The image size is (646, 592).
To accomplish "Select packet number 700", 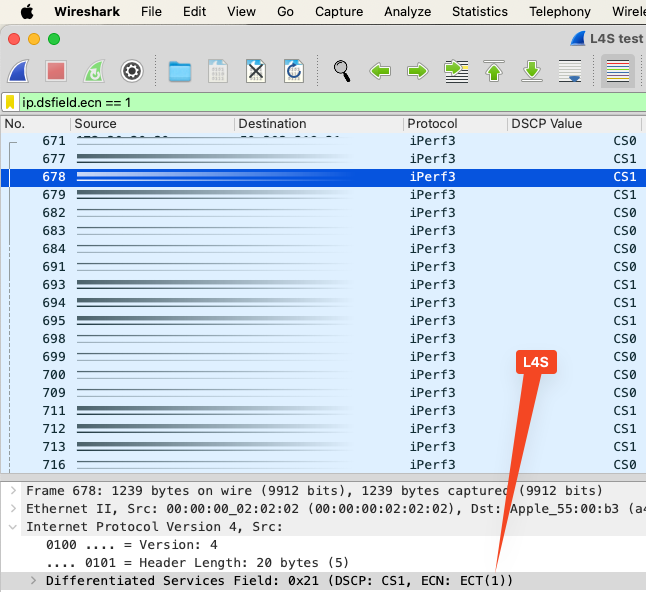I will point(323,374).
